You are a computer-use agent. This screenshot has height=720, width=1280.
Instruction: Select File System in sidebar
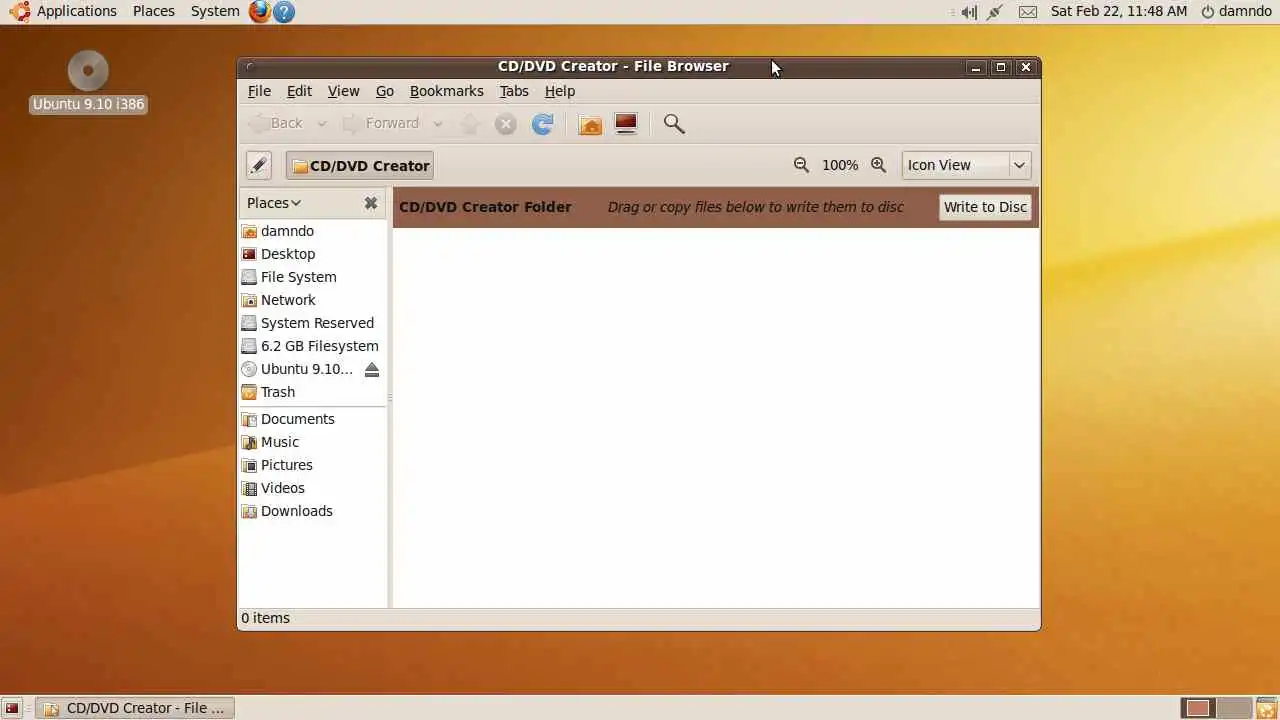click(x=312, y=277)
